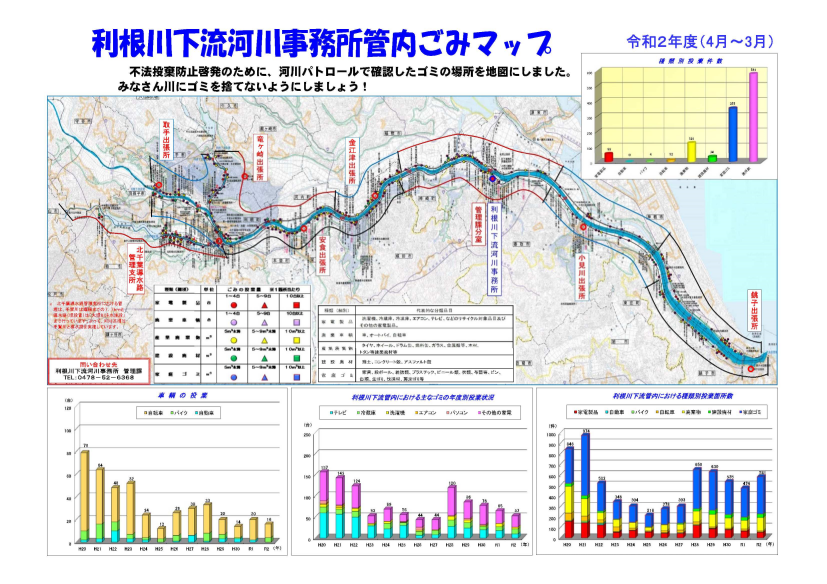
Task: Click the tallest H20 bar in 車輌の投棄 chart
Action: [84, 496]
